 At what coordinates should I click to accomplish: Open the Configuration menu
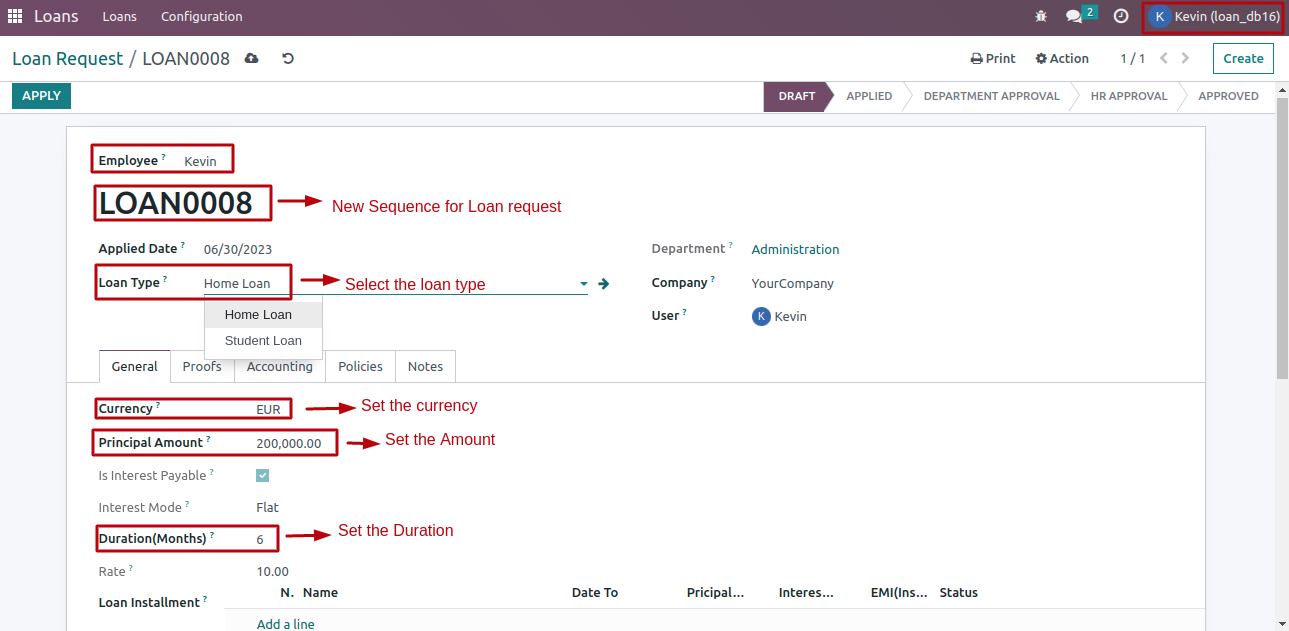click(x=202, y=17)
